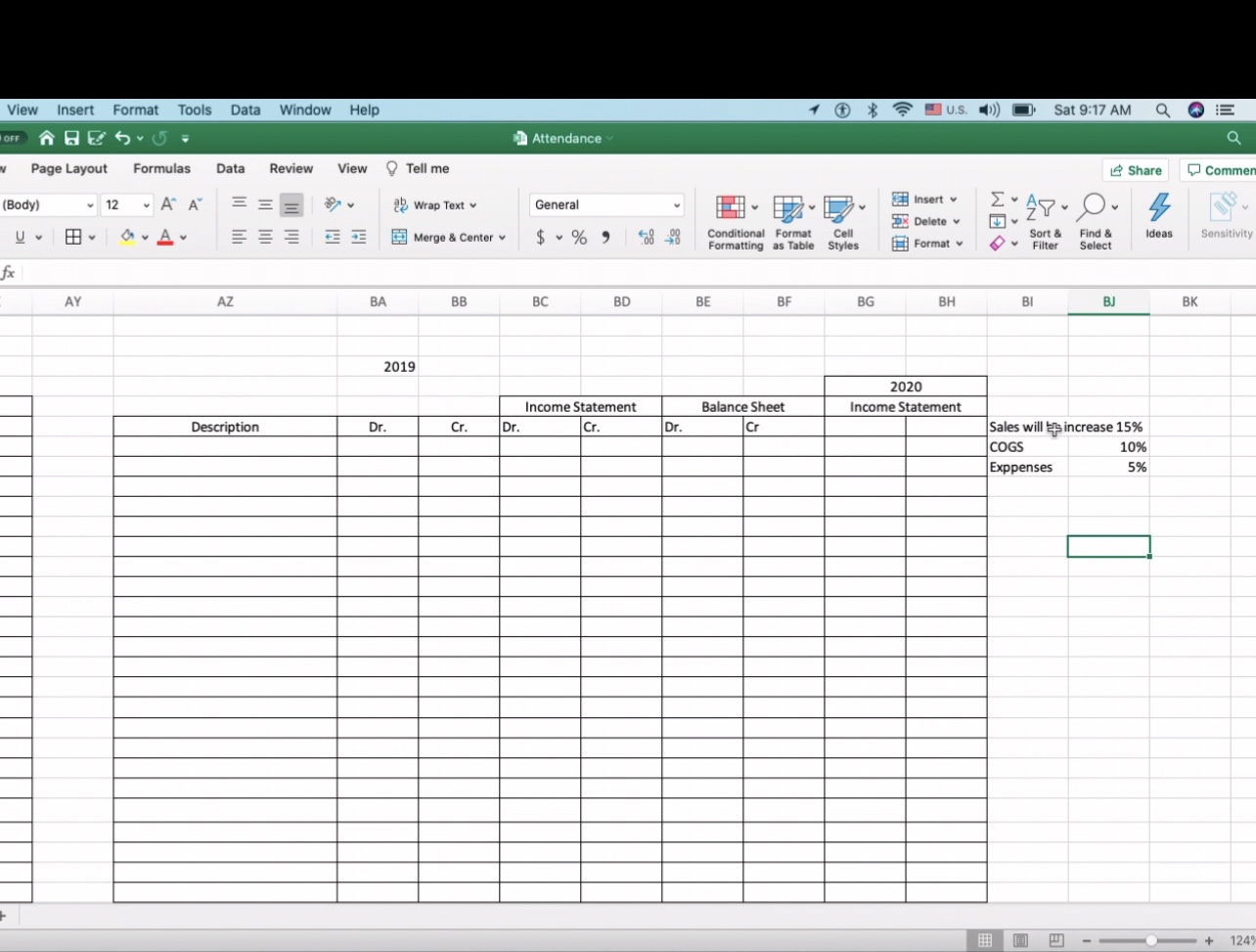This screenshot has width=1256, height=952.
Task: Apply currency format with dollar sign icon
Action: (540, 236)
